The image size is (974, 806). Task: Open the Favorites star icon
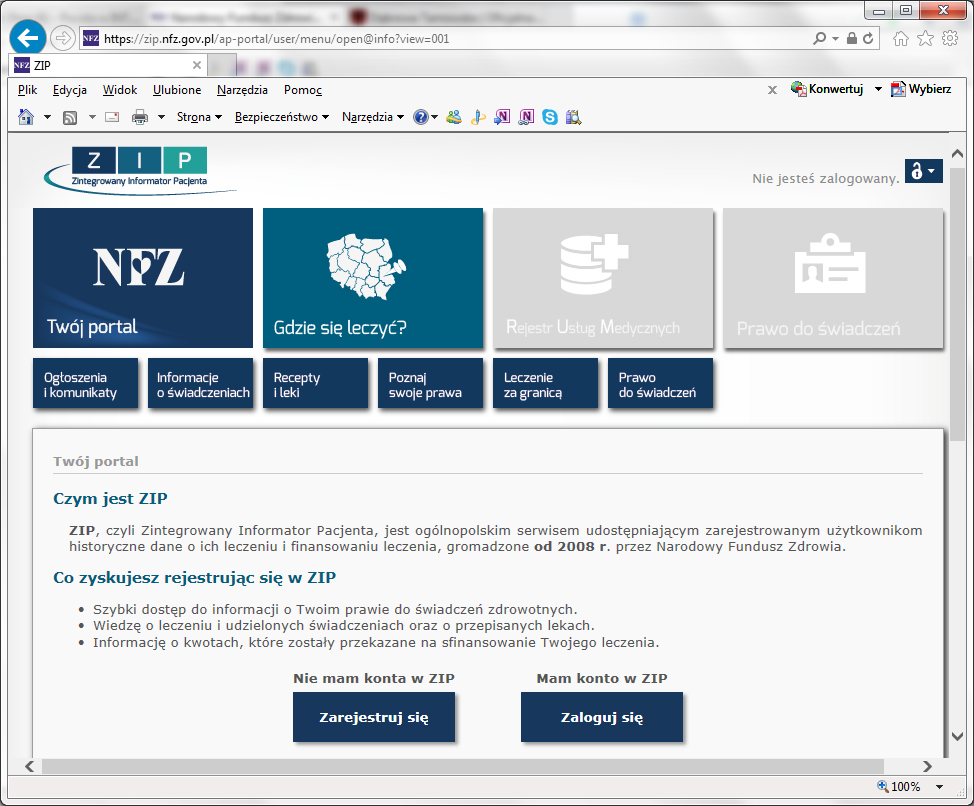925,38
